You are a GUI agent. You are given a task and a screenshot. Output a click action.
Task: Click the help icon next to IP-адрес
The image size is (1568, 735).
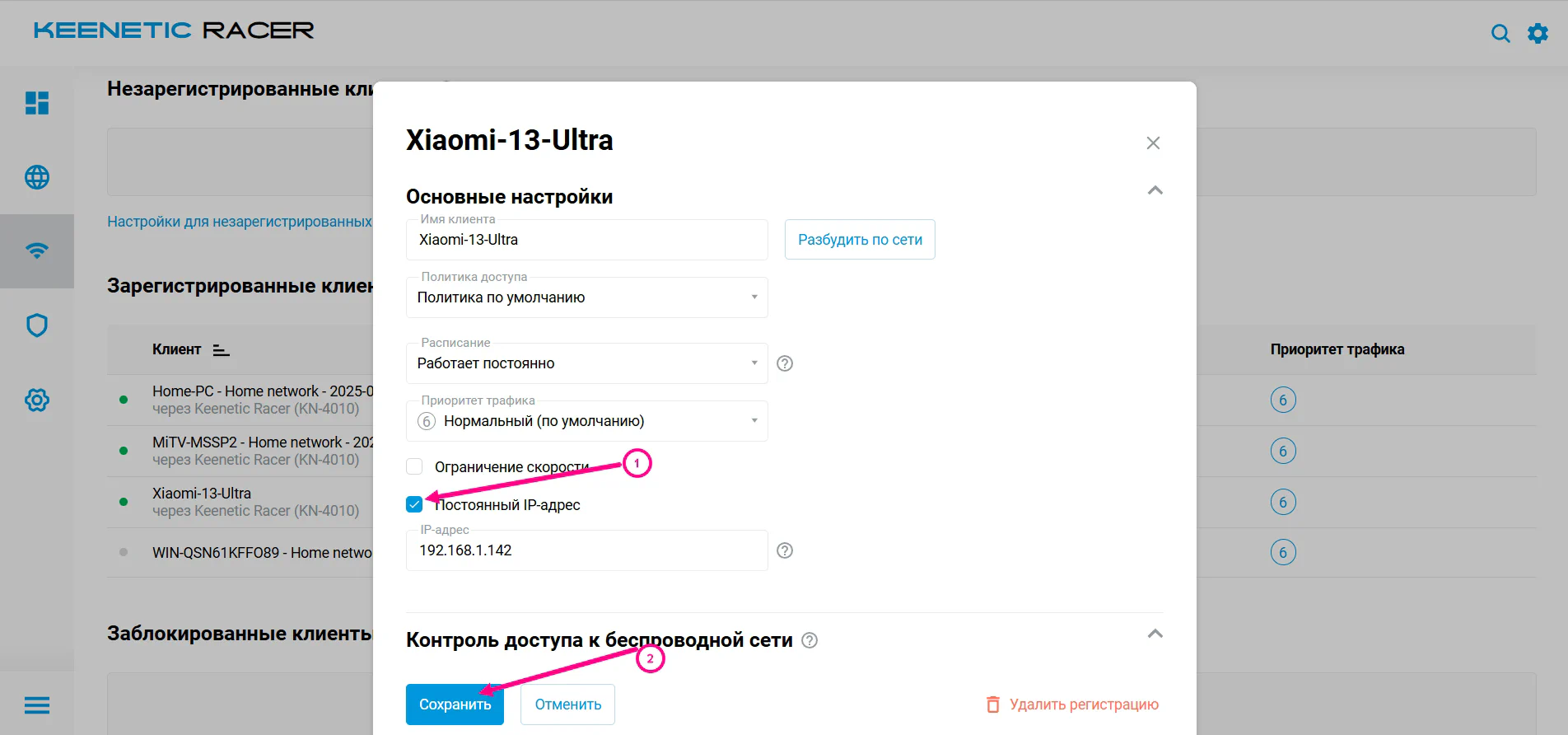pos(785,550)
